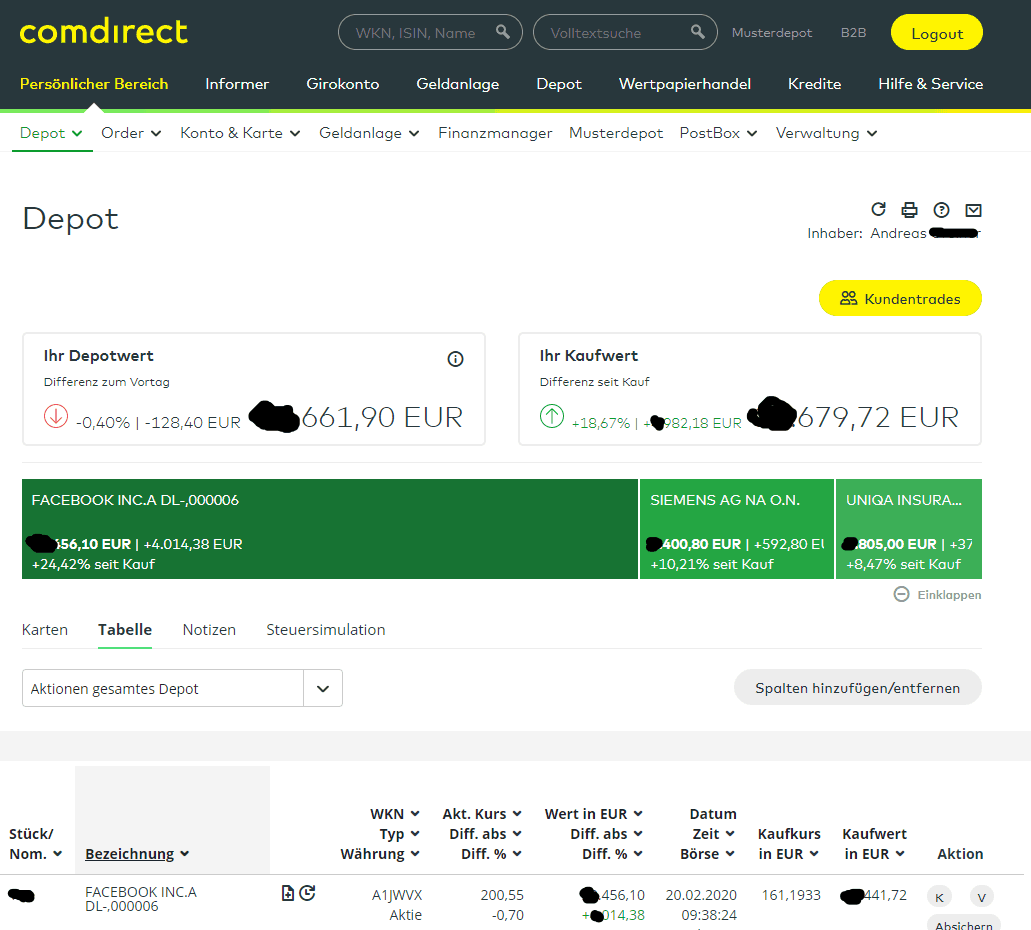Screen dimensions: 1031x930
Task: Switch to Tabelle tab
Action: pyautogui.click(x=125, y=629)
